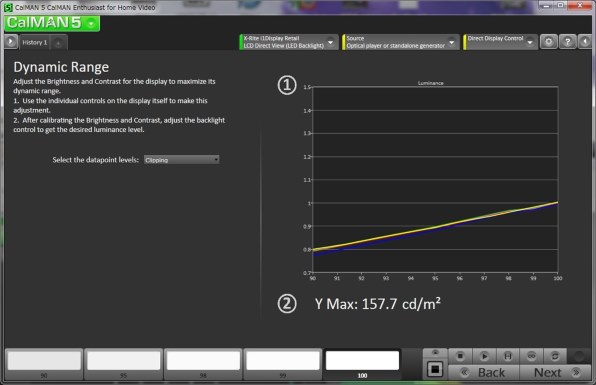Close the CalMAN window
596x385 pixels.
580,6
